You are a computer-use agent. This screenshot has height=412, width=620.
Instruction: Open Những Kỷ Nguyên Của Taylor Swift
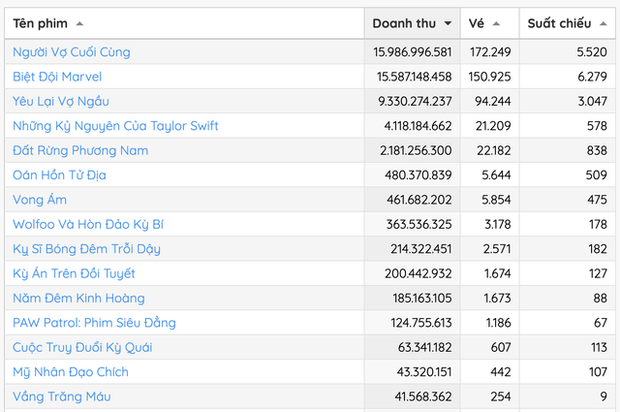[115, 126]
